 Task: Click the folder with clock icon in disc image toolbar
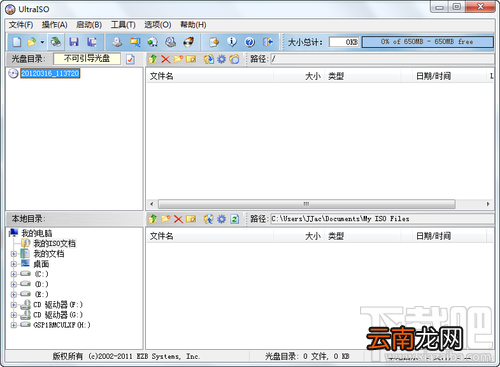234,59
